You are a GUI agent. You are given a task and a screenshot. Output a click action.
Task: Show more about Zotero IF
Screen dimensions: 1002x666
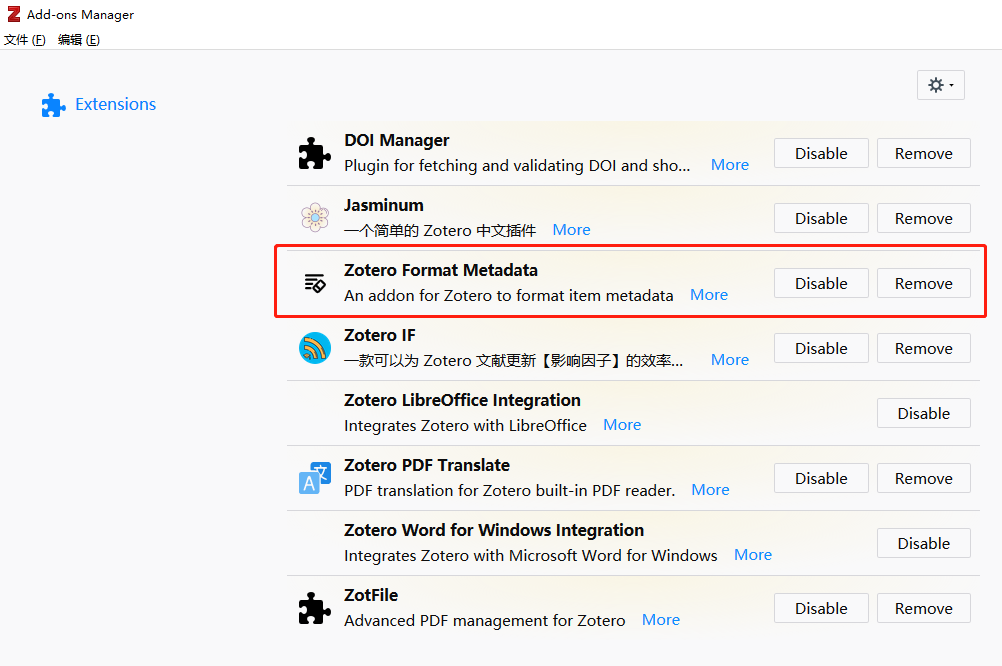coord(730,360)
